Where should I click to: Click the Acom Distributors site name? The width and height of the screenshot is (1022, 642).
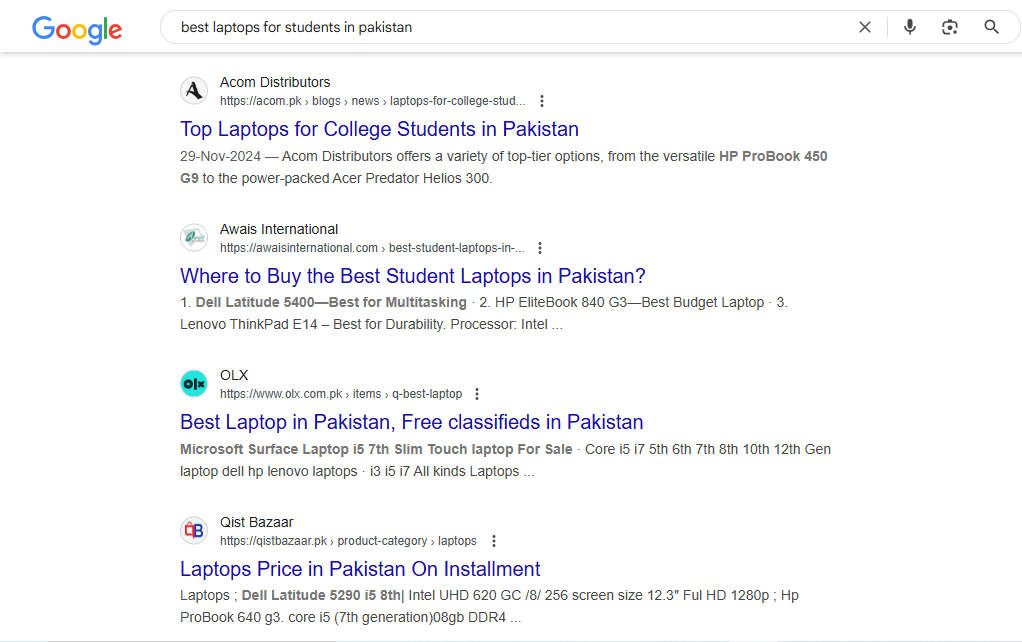point(275,82)
